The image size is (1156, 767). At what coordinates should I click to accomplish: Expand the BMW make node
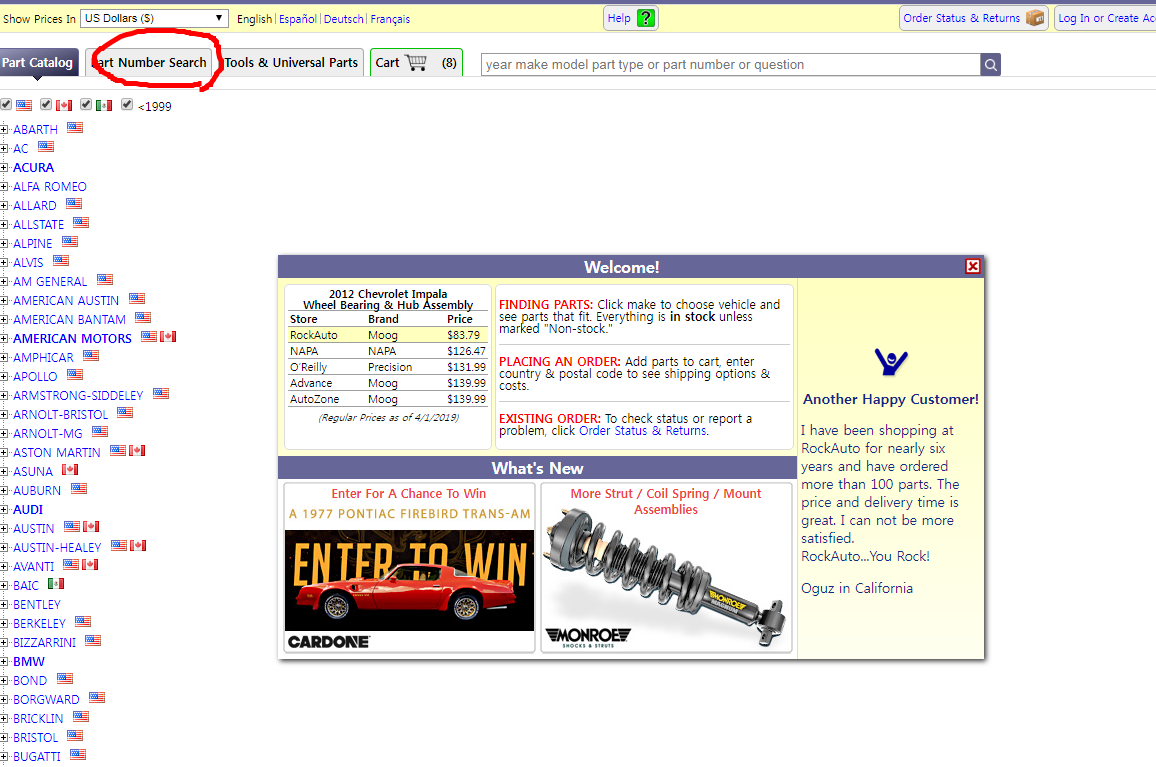4,662
